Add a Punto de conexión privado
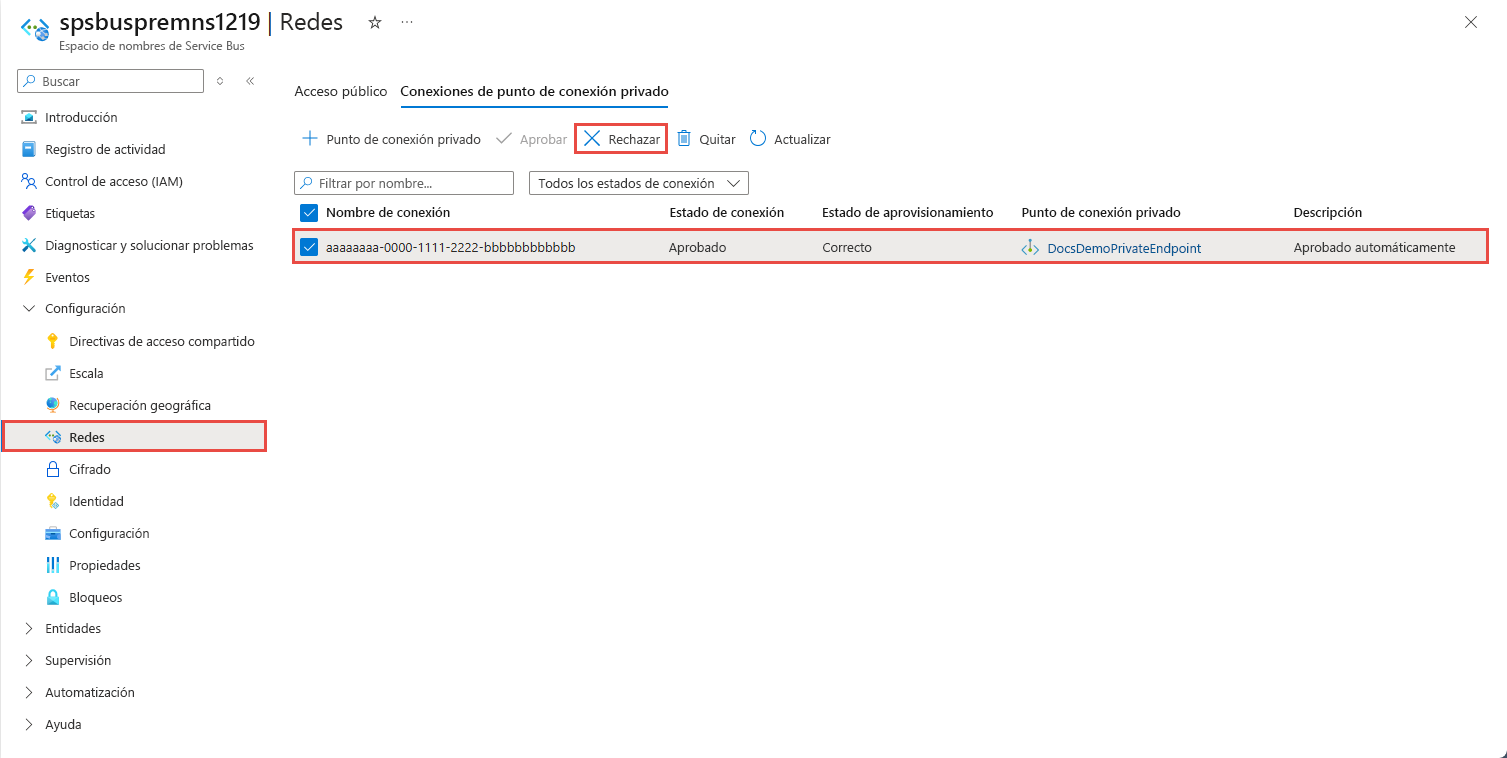Viewport: 1507px width, 758px height. click(391, 139)
